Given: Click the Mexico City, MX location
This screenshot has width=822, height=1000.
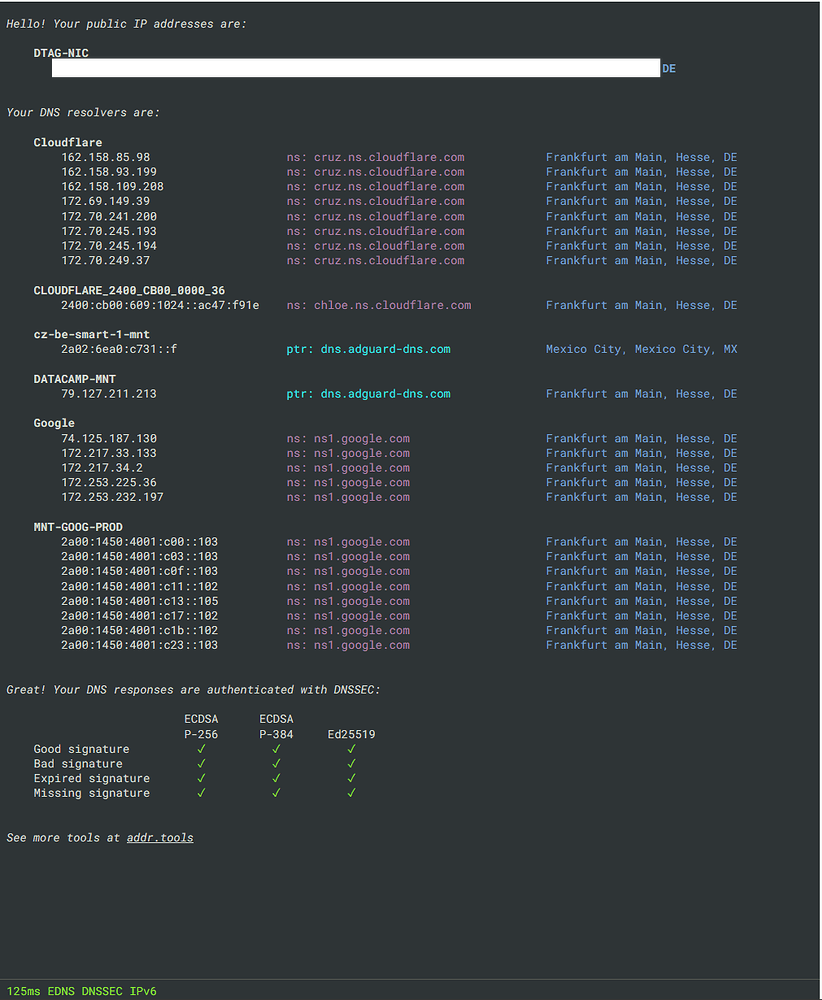Looking at the screenshot, I should 642,349.
